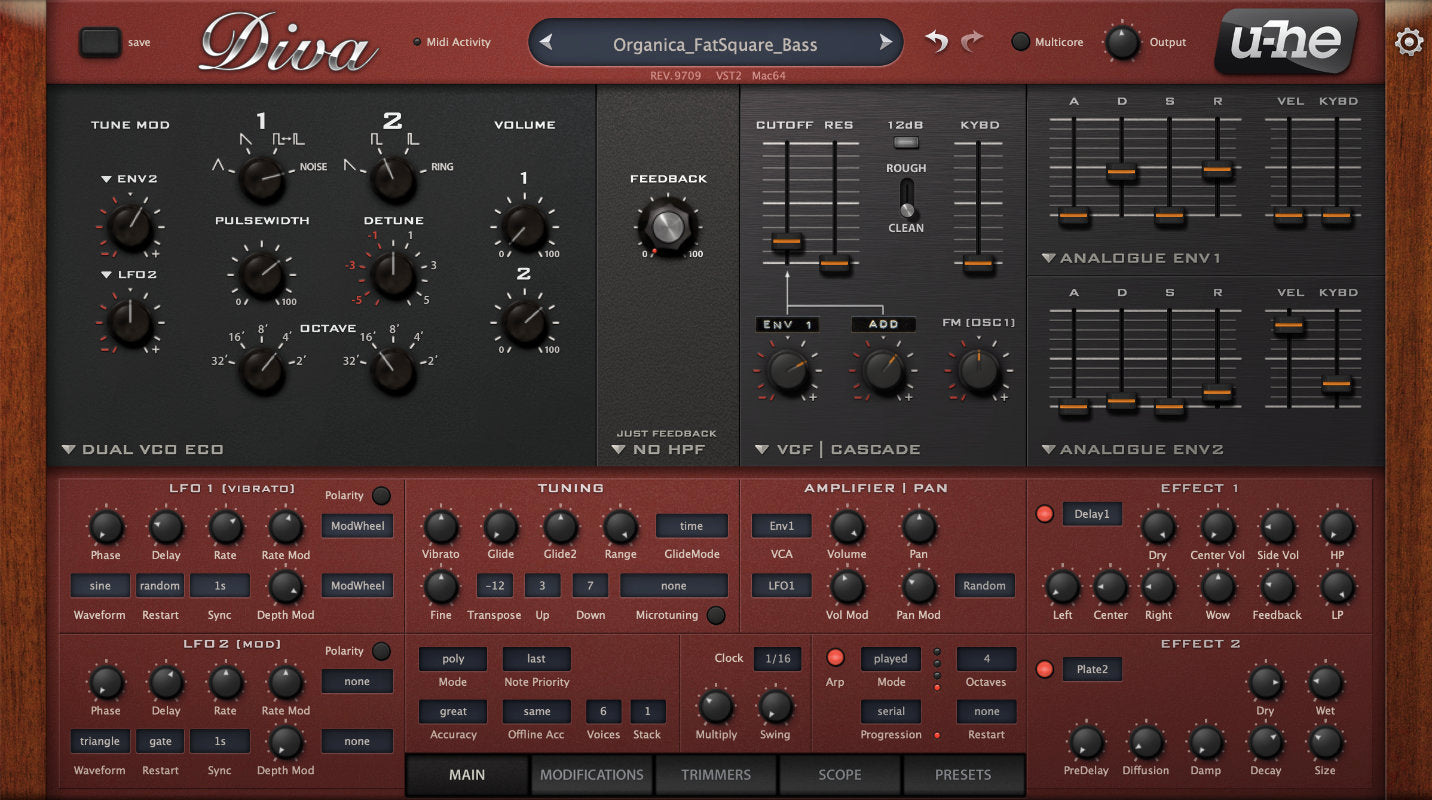The image size is (1432, 800).
Task: Switch to the PRESETS tab
Action: [963, 775]
